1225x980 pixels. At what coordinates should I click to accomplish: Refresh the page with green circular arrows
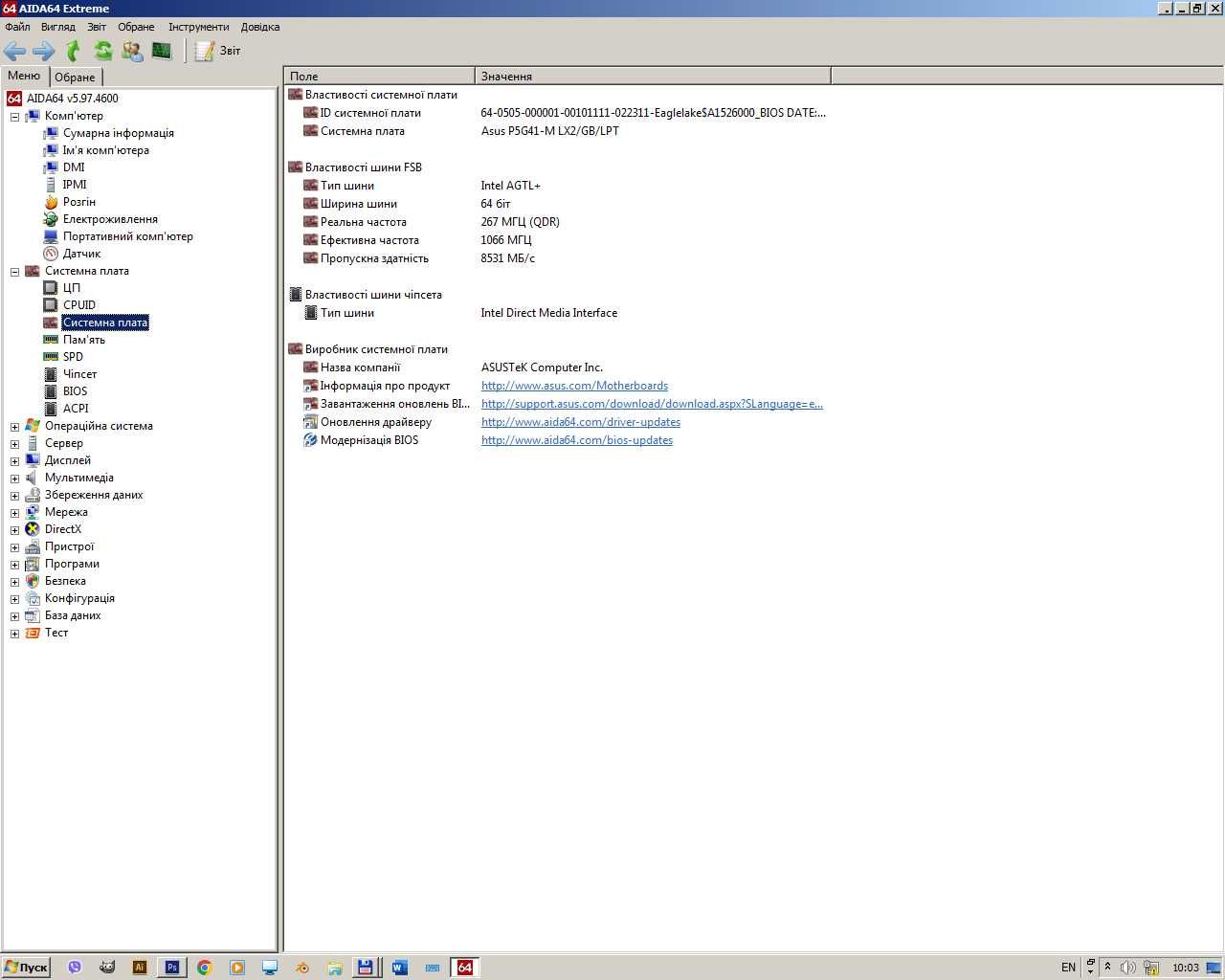[102, 51]
